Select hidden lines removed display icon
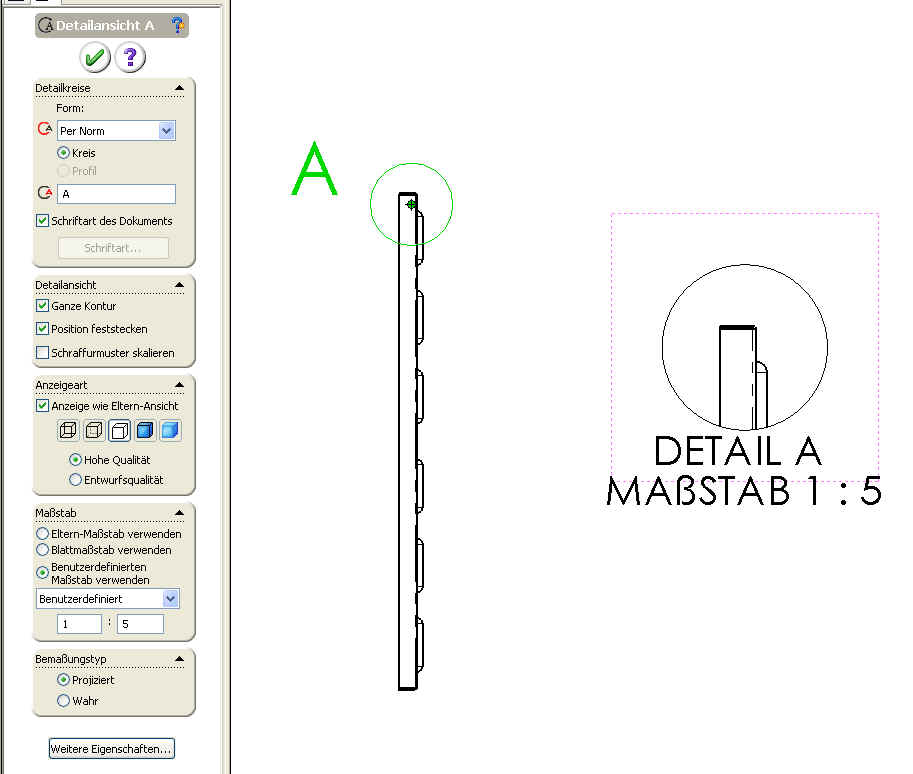Image resolution: width=913 pixels, height=774 pixels. click(119, 430)
